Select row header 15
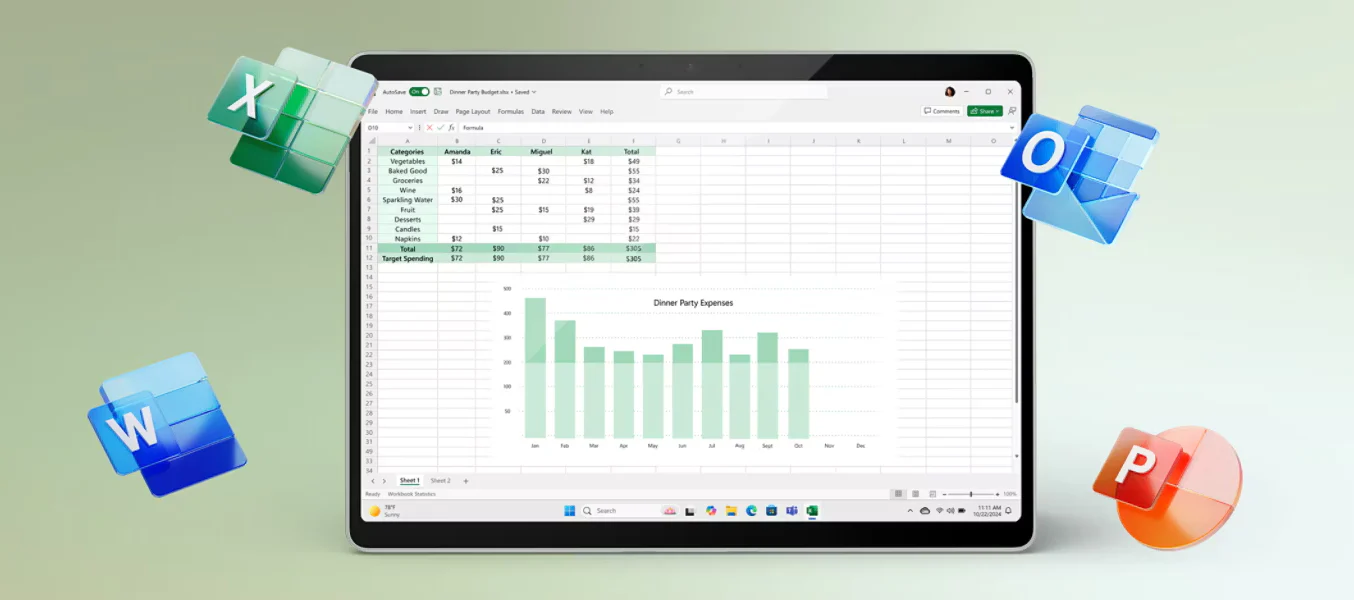 369,287
